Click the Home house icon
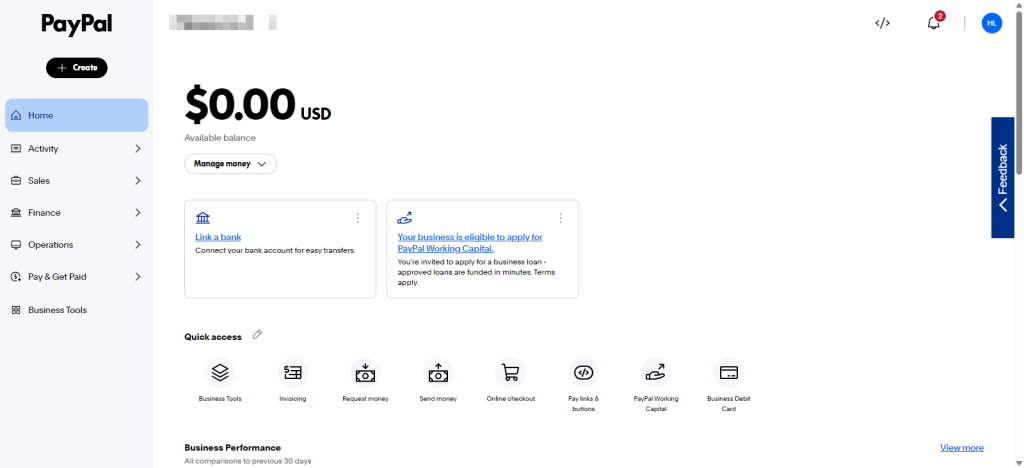Screen dimensions: 1024x468 [16, 116]
